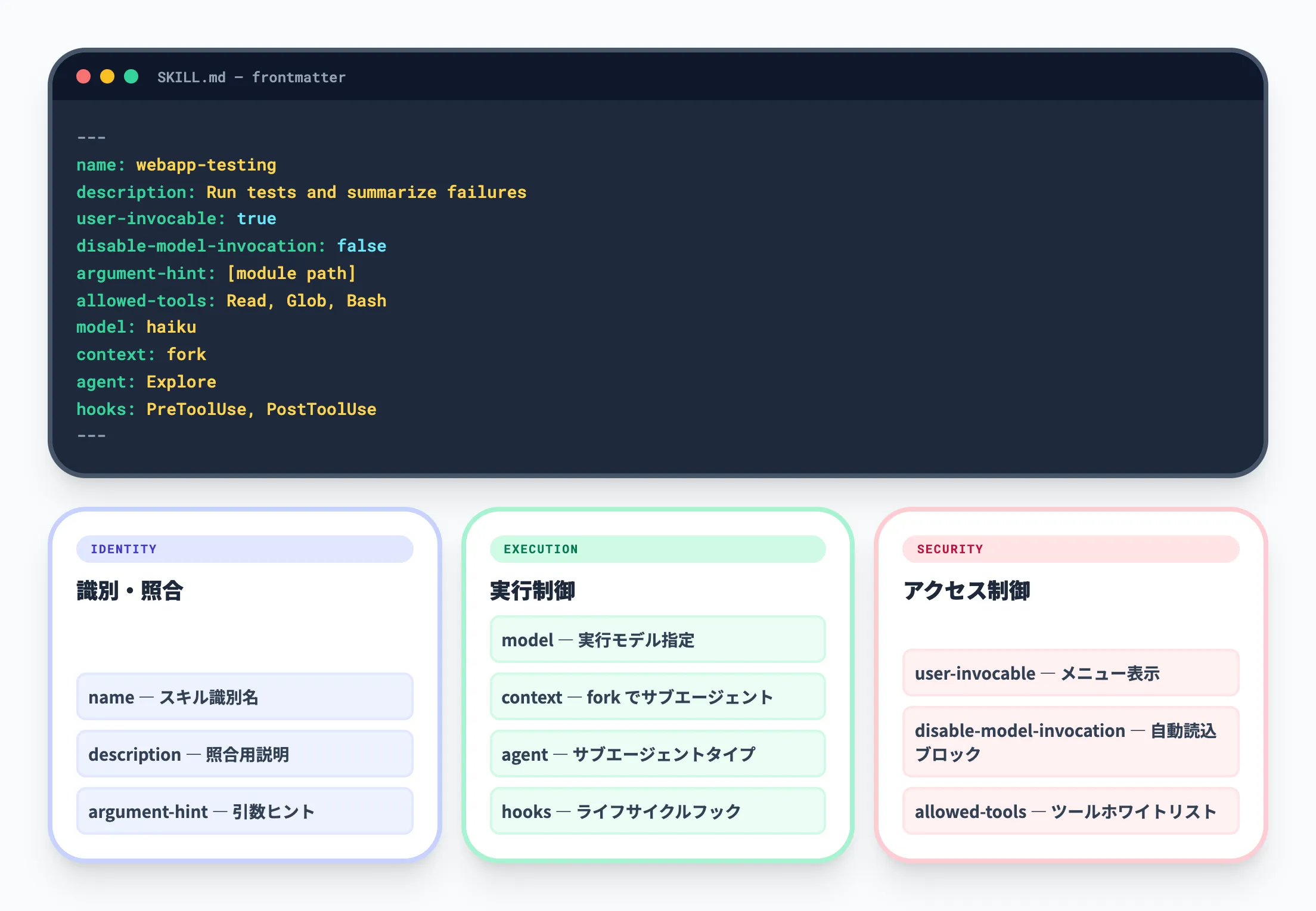The width and height of the screenshot is (1316, 911).
Task: Click the allowed-tools — ツールホワイトリスト entry
Action: pyautogui.click(x=1070, y=811)
